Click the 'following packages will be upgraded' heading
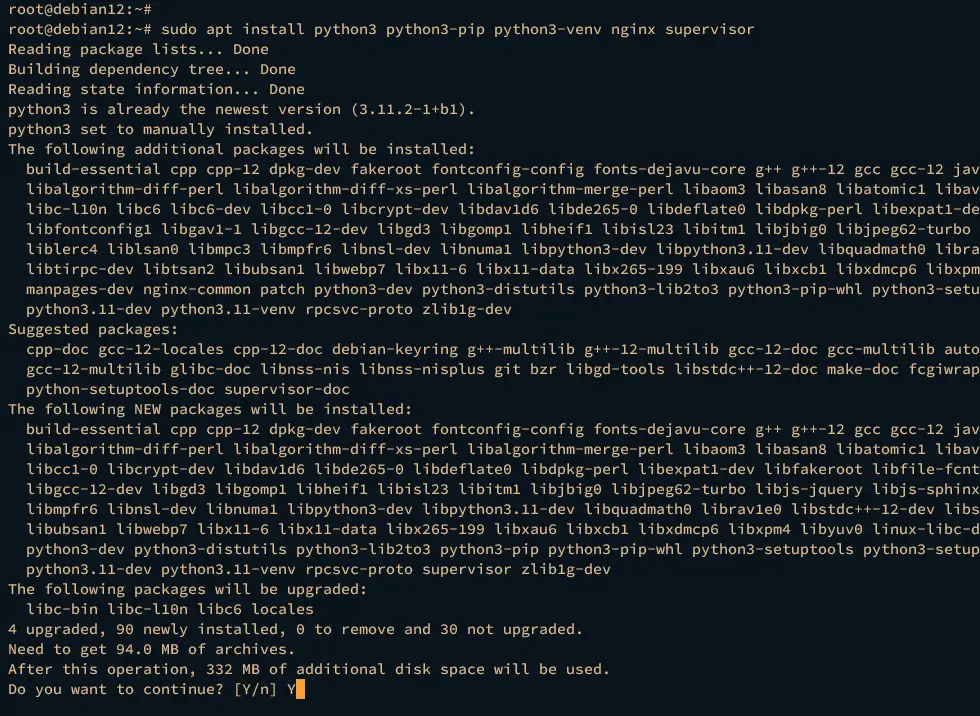 point(192,589)
